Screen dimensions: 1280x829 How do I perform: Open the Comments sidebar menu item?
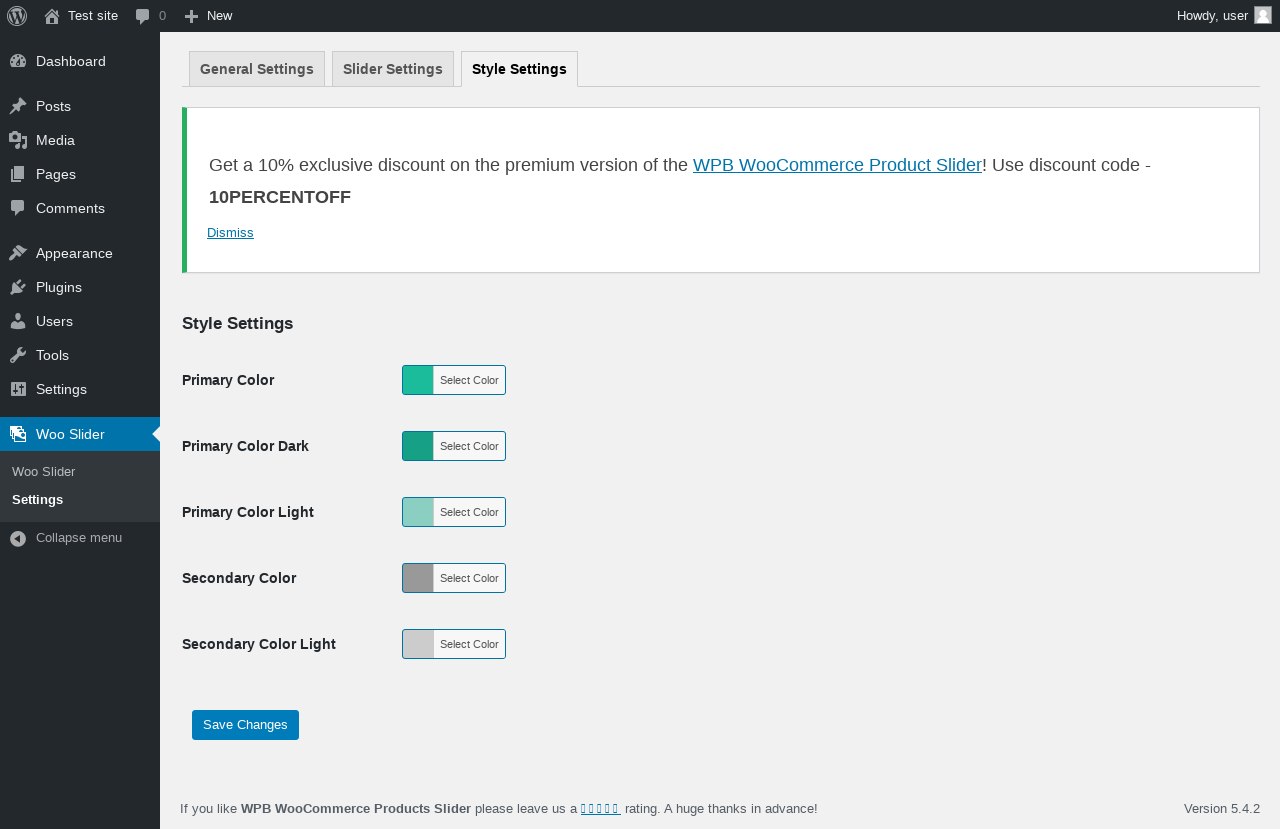point(80,208)
